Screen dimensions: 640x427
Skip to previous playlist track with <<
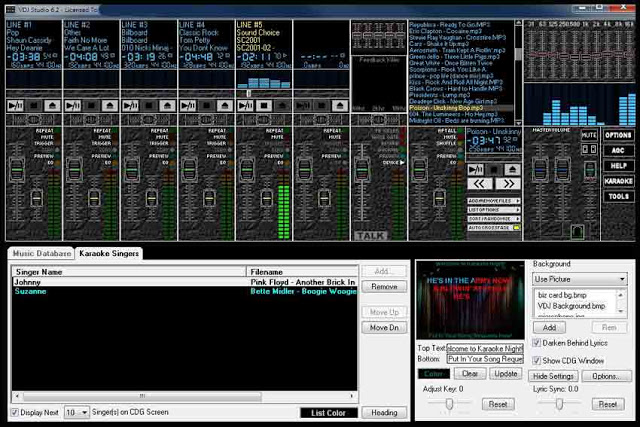coord(480,184)
